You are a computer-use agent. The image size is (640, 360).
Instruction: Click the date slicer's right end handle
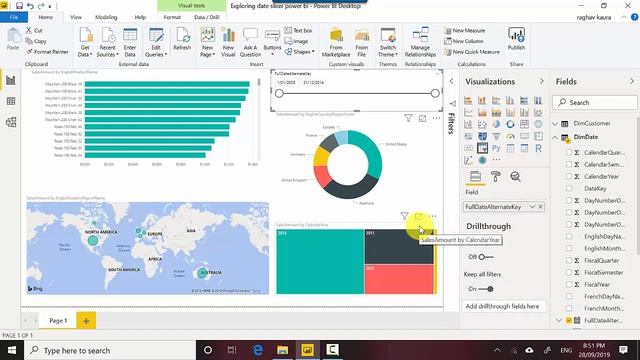click(x=435, y=93)
